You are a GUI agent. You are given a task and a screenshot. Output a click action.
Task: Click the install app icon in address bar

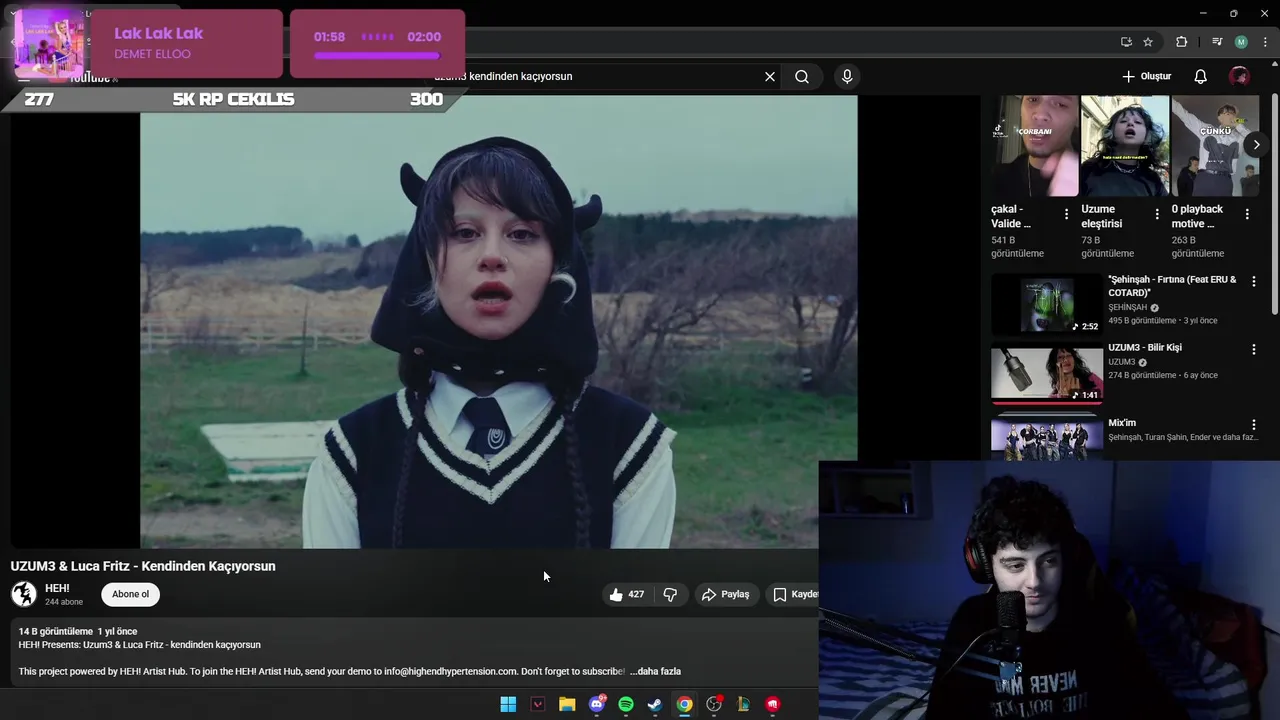coord(1126,42)
